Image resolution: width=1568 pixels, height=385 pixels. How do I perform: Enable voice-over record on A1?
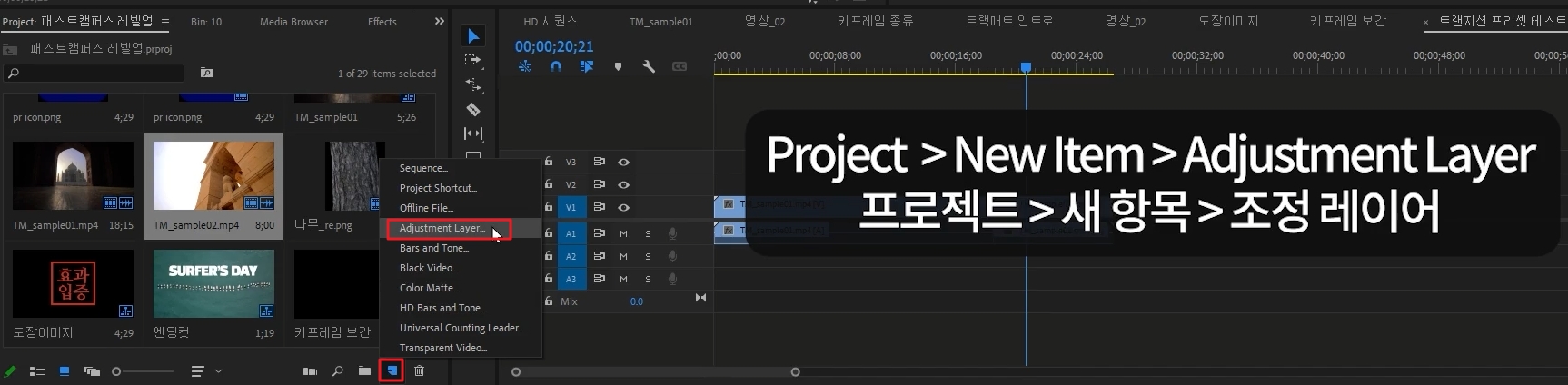tap(672, 233)
